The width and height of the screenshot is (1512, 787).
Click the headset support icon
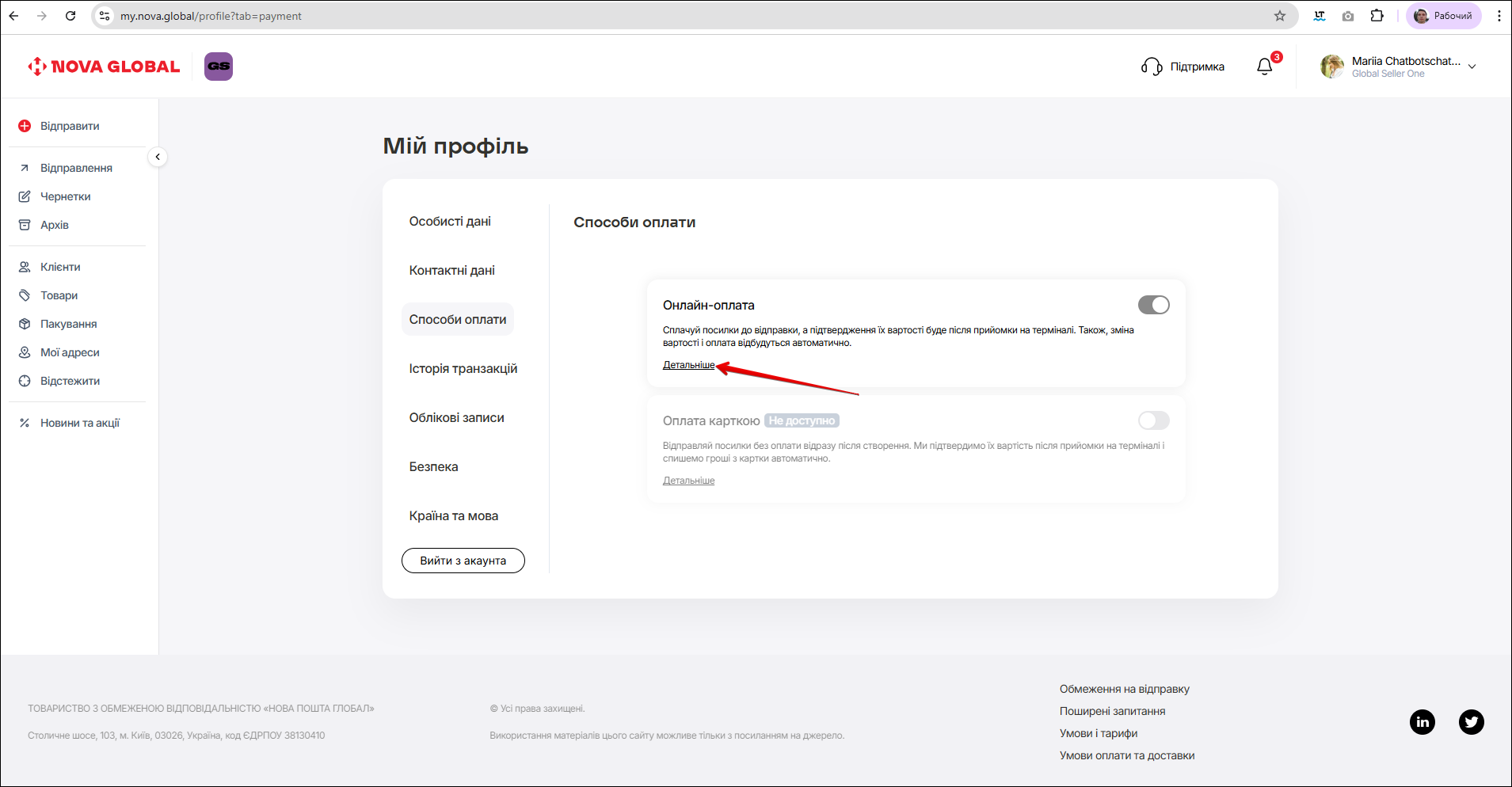pyautogui.click(x=1152, y=67)
